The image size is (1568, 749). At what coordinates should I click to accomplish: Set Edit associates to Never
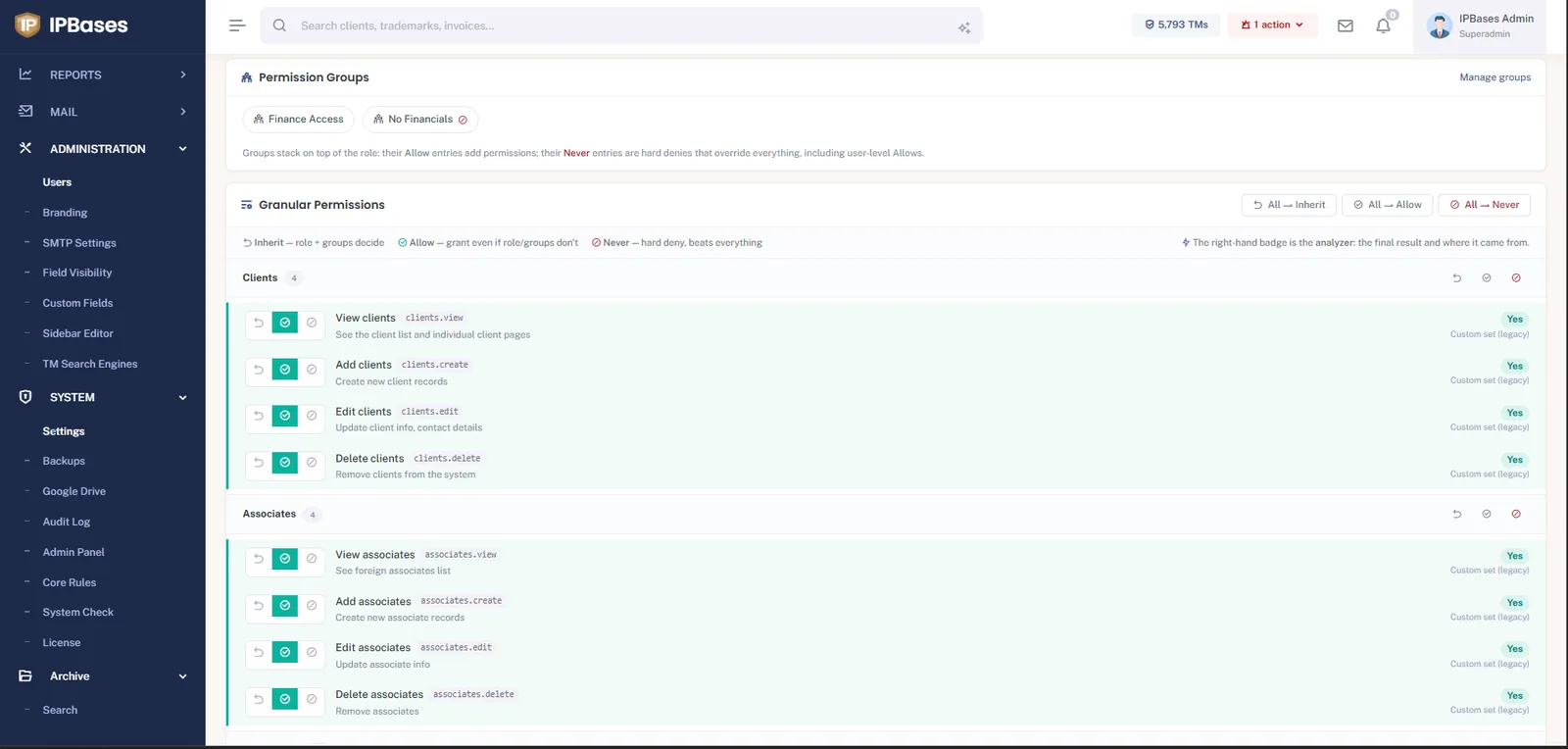(312, 653)
